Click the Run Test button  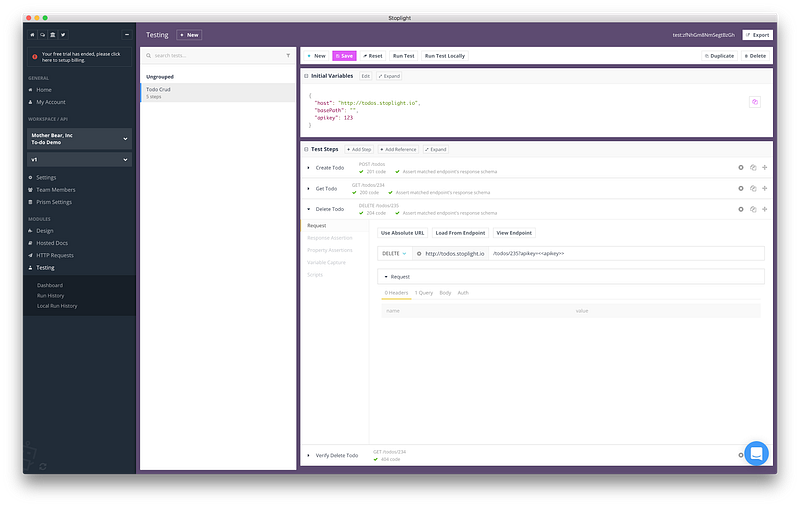tap(403, 56)
